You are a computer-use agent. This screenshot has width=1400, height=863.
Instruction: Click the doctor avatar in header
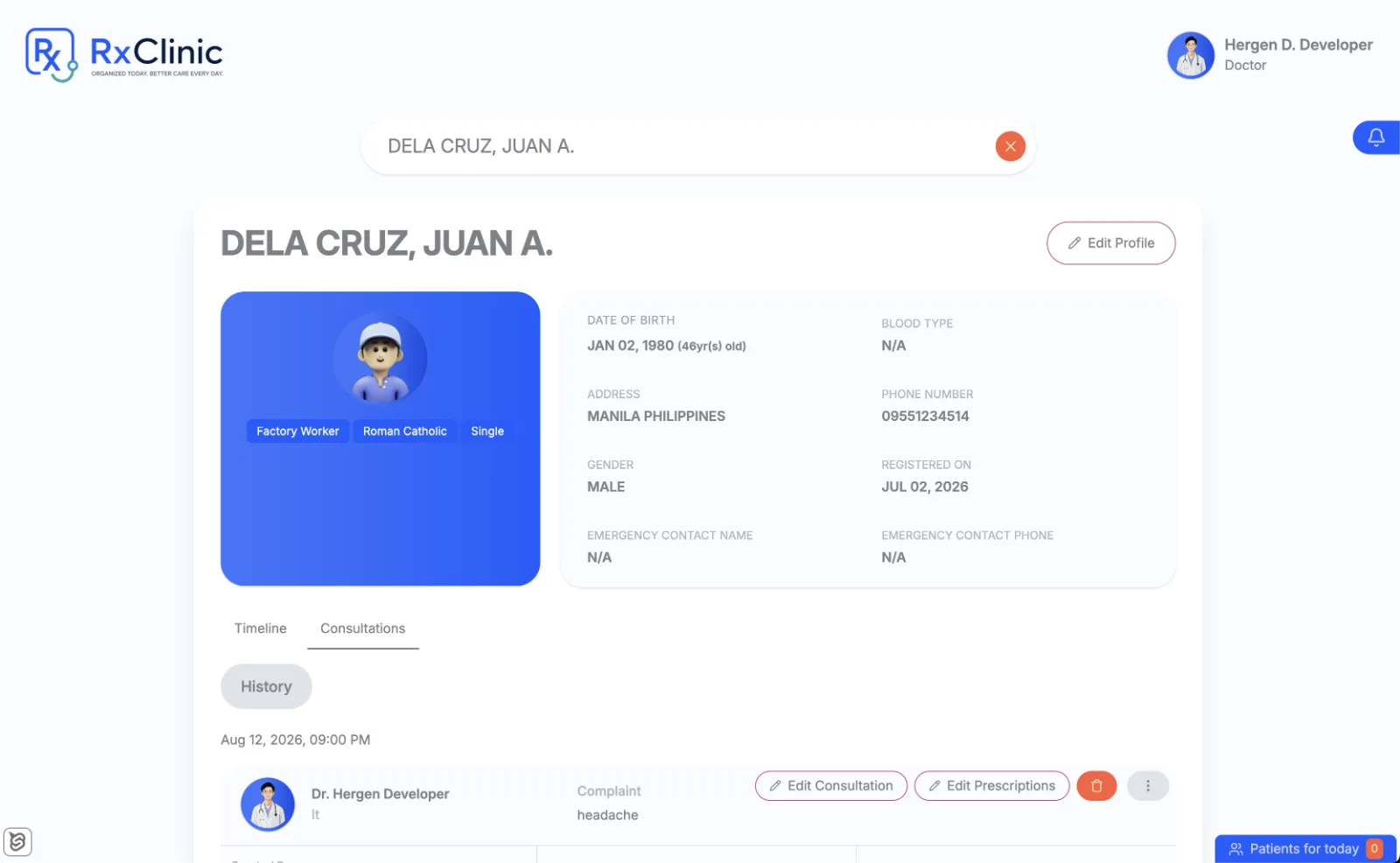(1190, 55)
